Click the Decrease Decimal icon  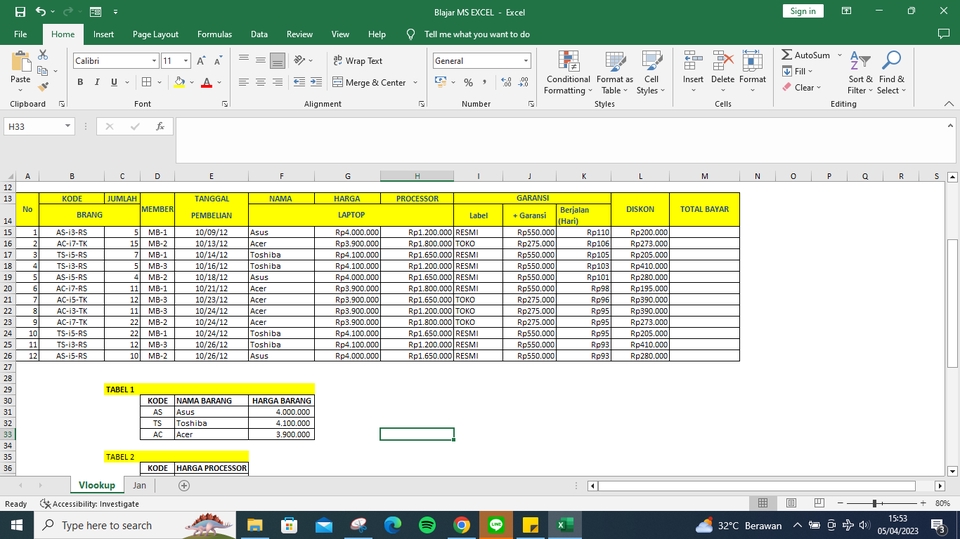(523, 82)
